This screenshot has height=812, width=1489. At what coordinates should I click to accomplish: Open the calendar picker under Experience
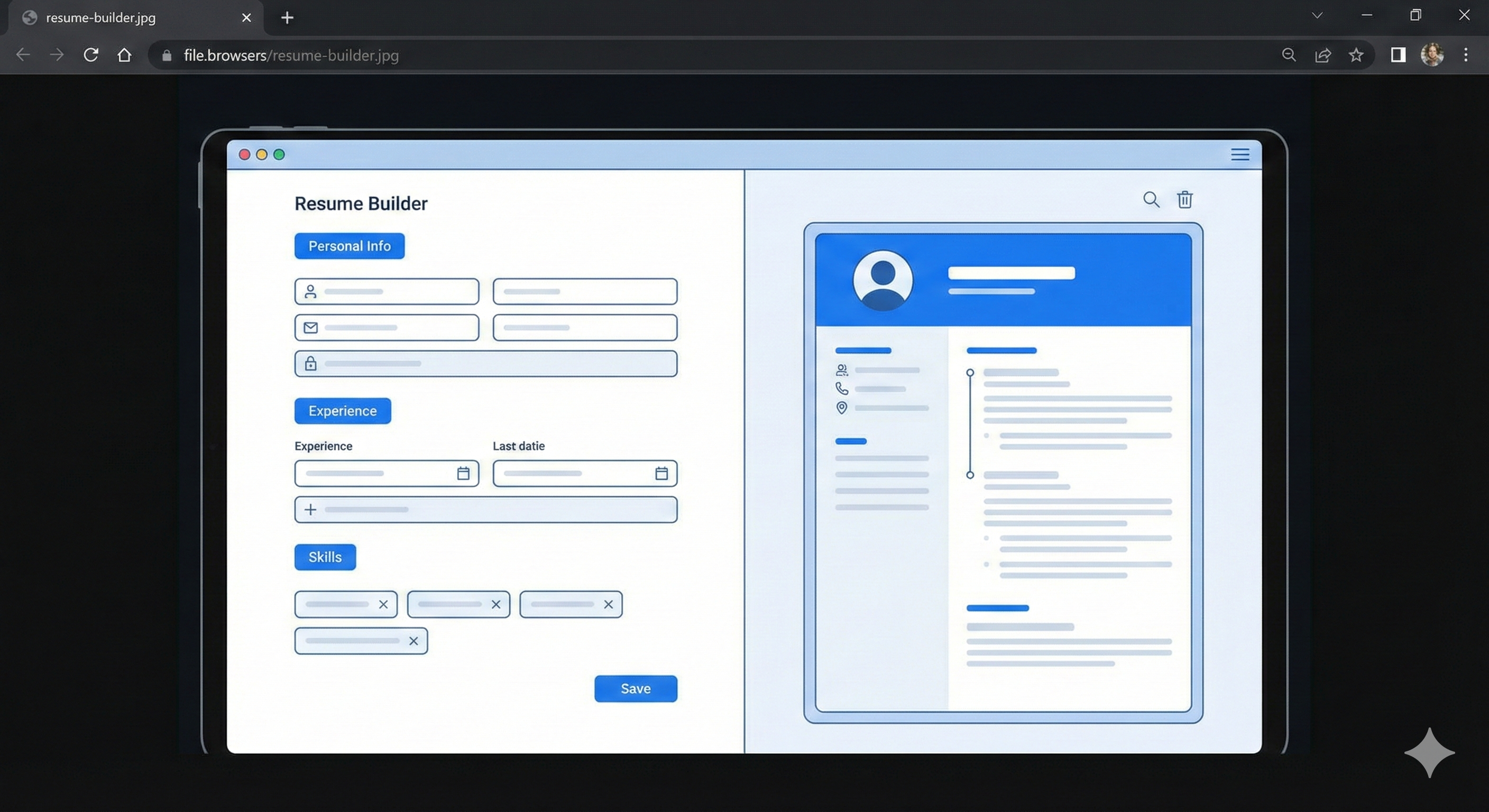[464, 473]
